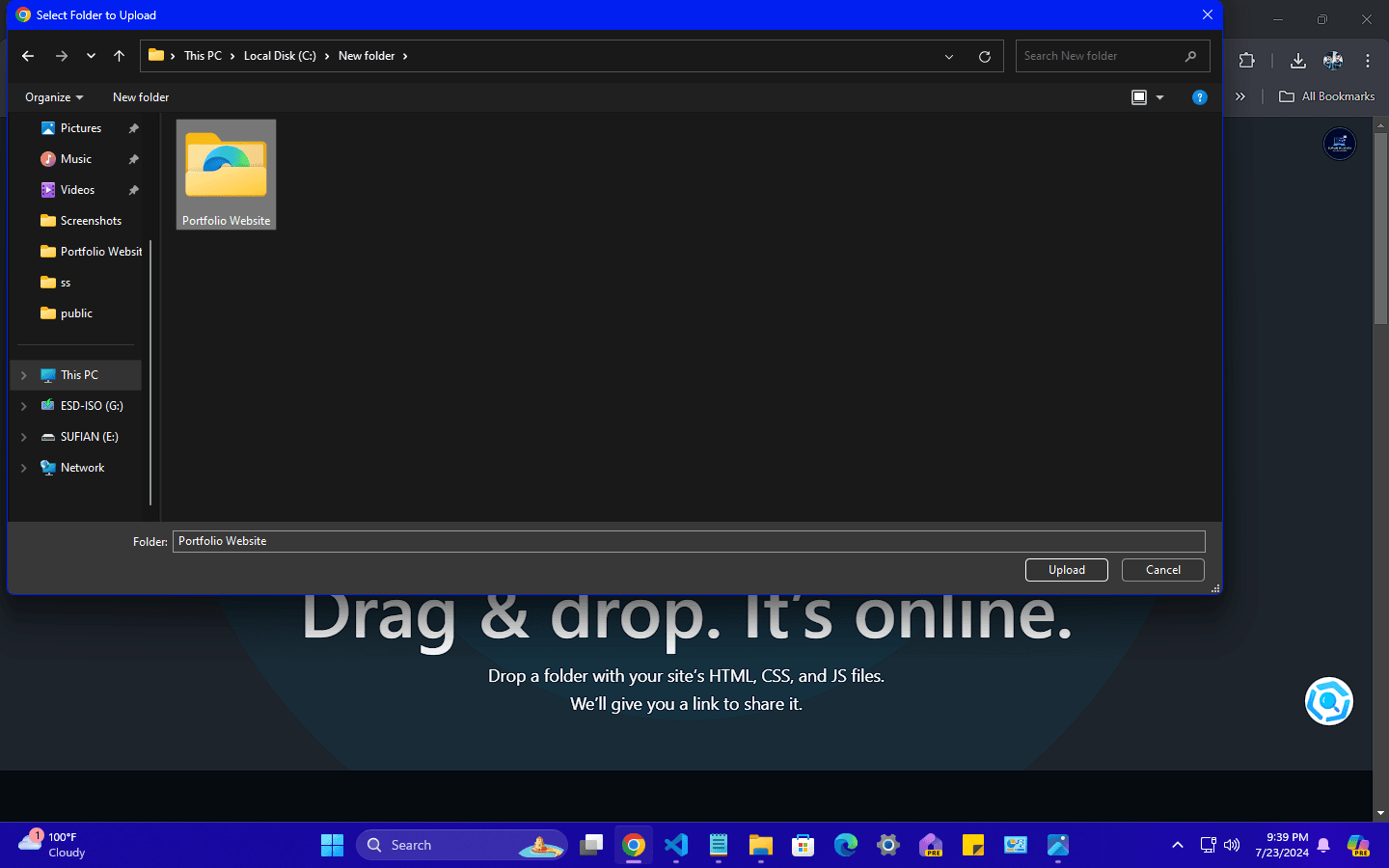This screenshot has width=1389, height=868.
Task: Go up one folder level
Action: click(119, 56)
